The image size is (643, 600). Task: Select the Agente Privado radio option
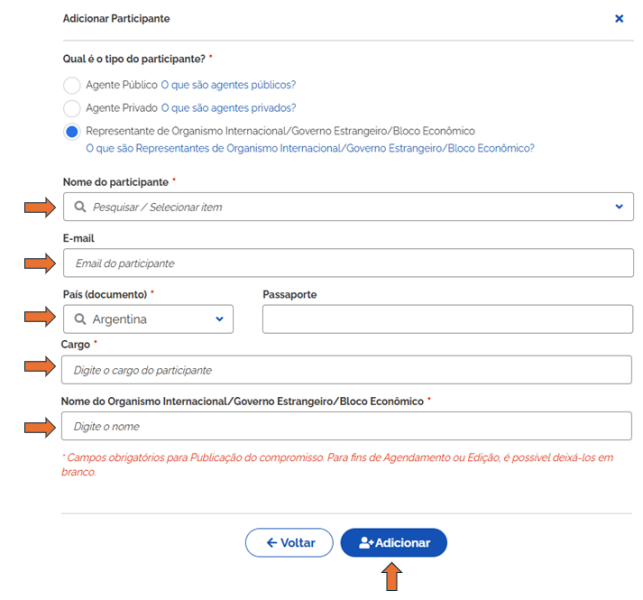click(x=72, y=108)
